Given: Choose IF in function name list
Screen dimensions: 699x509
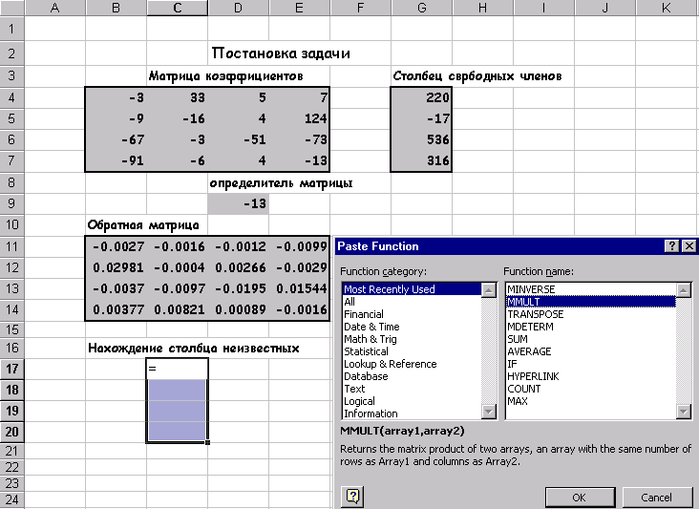Looking at the screenshot, I should (591, 364).
